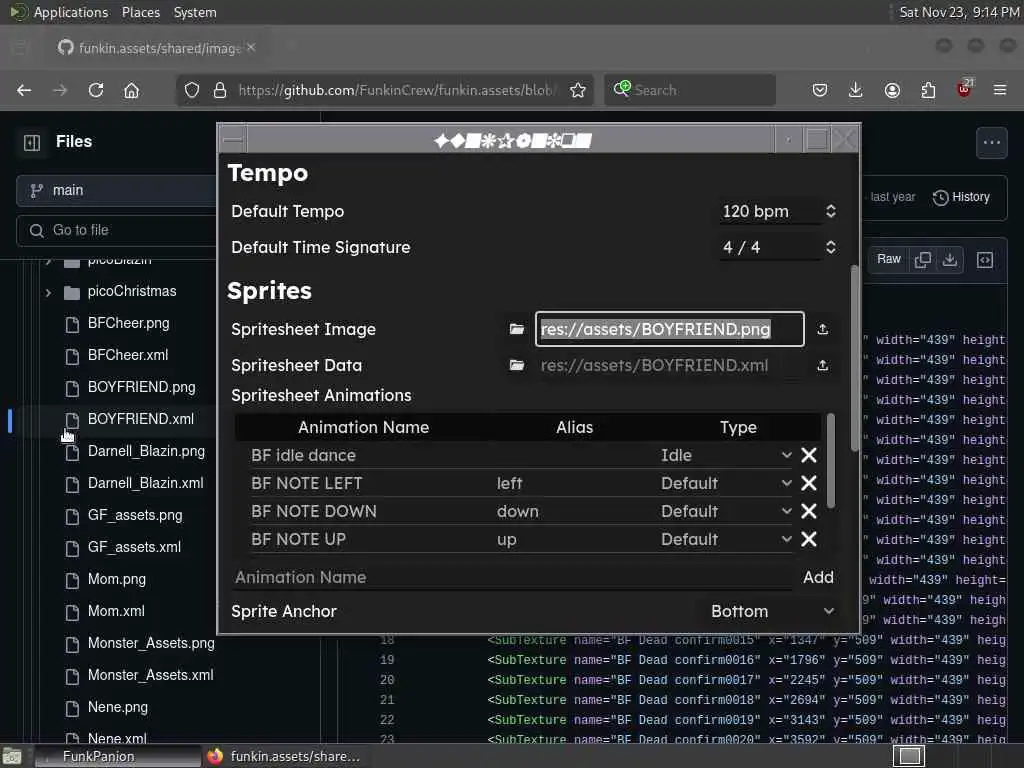1024x768 pixels.
Task: Remove the BF idle dance animation
Action: click(x=808, y=455)
